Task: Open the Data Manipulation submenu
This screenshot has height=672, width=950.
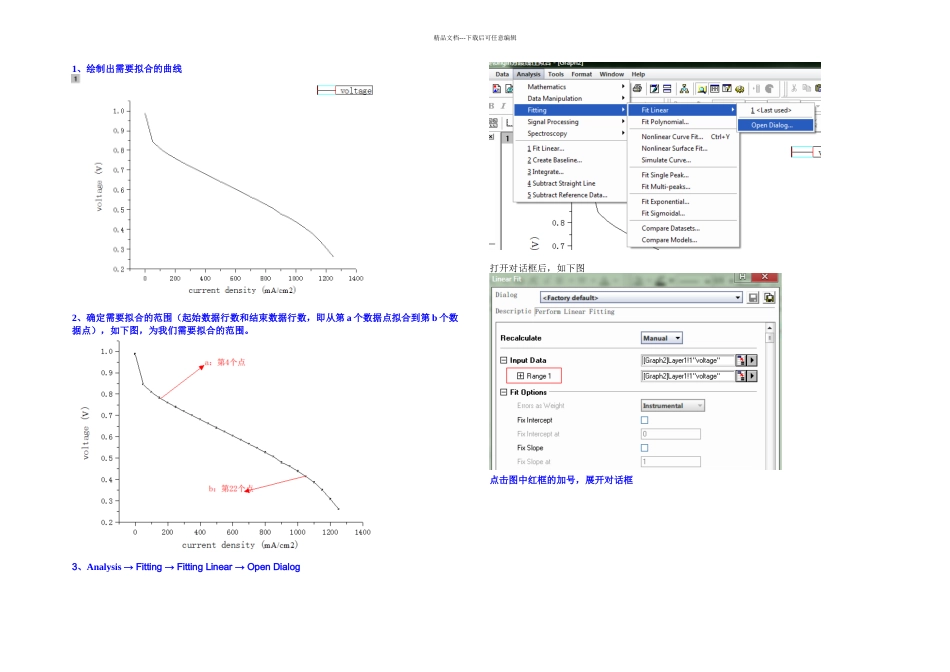Action: pyautogui.click(x=570, y=98)
